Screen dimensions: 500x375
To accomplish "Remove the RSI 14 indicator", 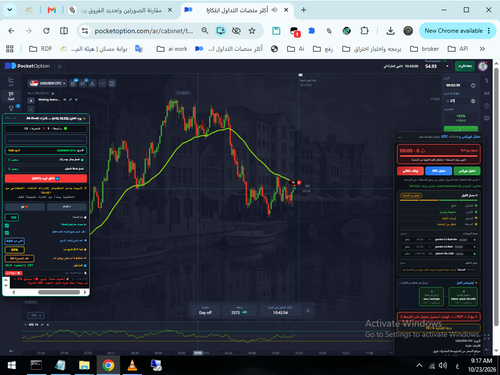I will [48, 325].
